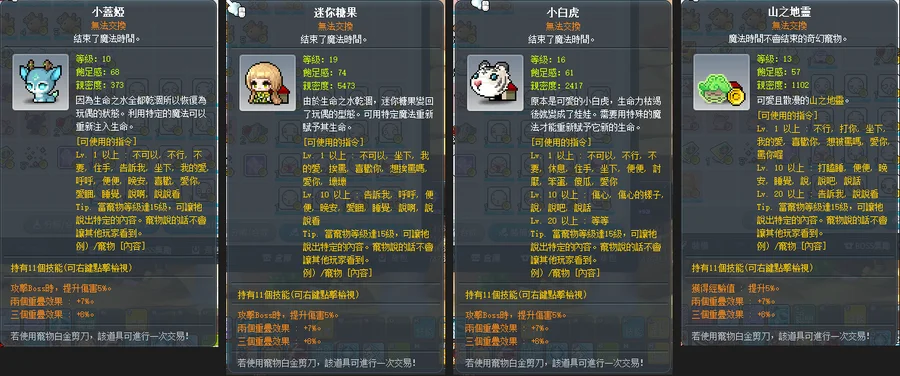
Task: Click 小白虎's 持有11個技能 skill line
Action: (526, 294)
